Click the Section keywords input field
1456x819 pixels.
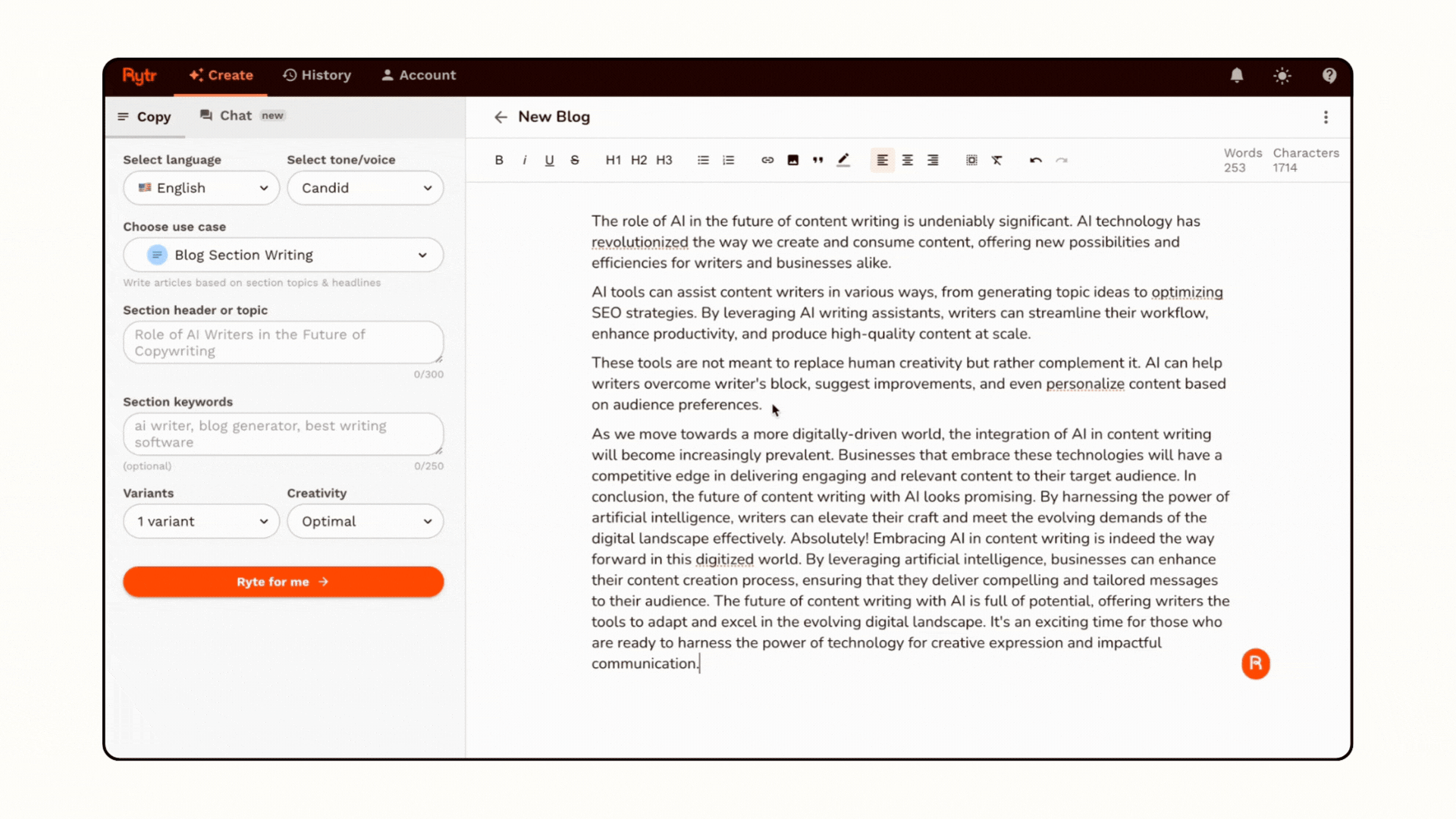283,434
